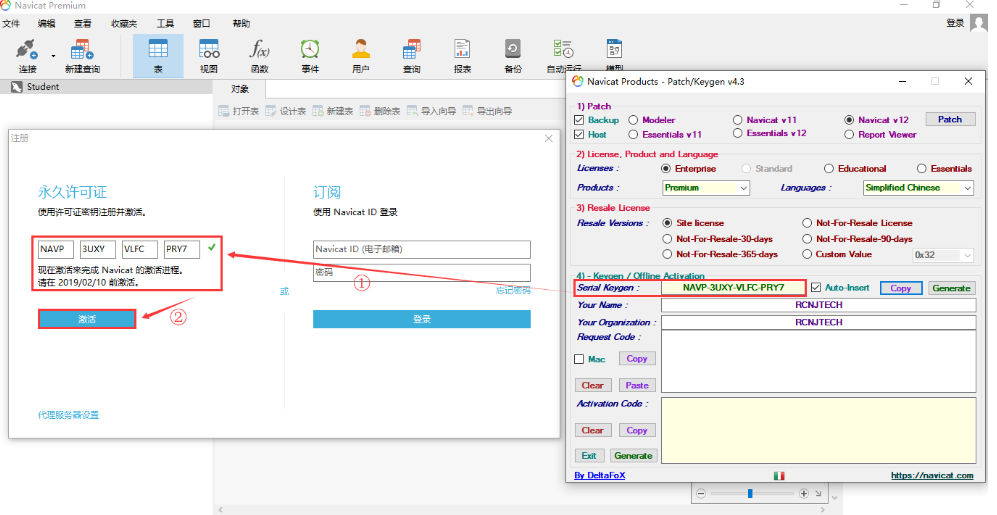Screen dimensions: 997x515
Task: Choose the Not-For-Resale-30-days option
Action: tap(667, 239)
